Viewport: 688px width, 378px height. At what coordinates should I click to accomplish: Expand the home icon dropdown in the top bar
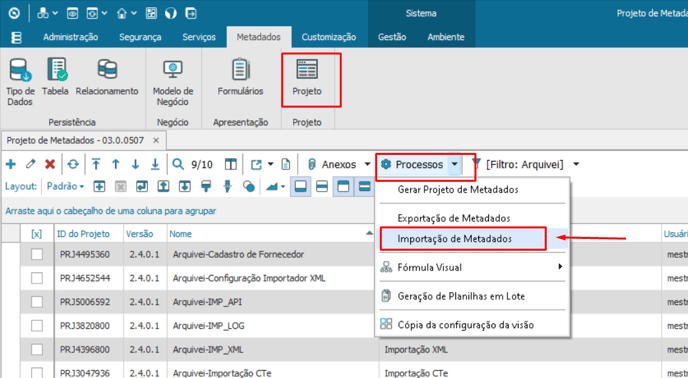click(134, 14)
